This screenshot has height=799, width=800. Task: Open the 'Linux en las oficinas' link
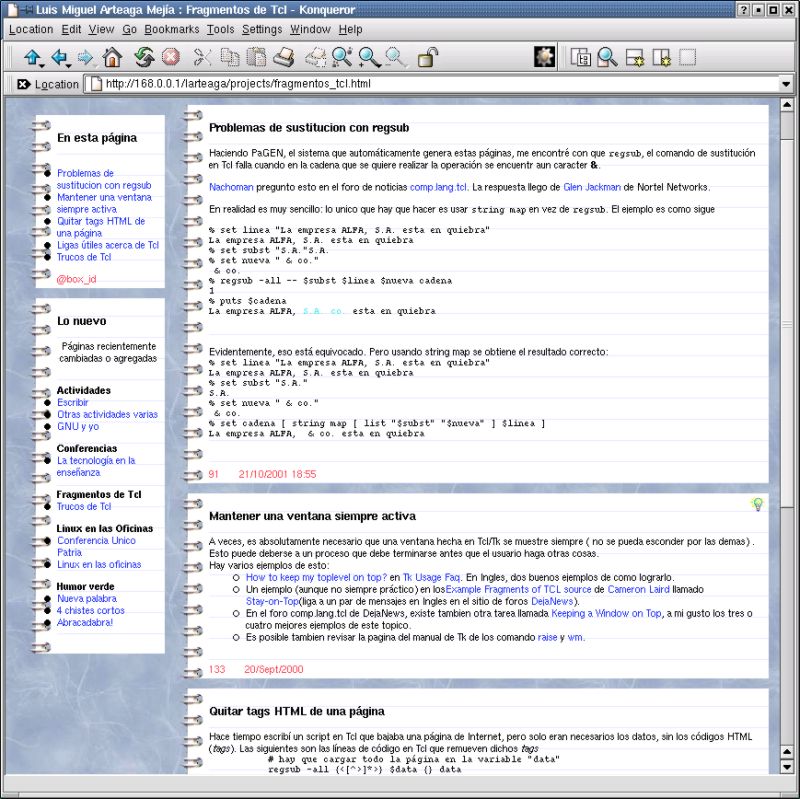pyautogui.click(x=99, y=564)
